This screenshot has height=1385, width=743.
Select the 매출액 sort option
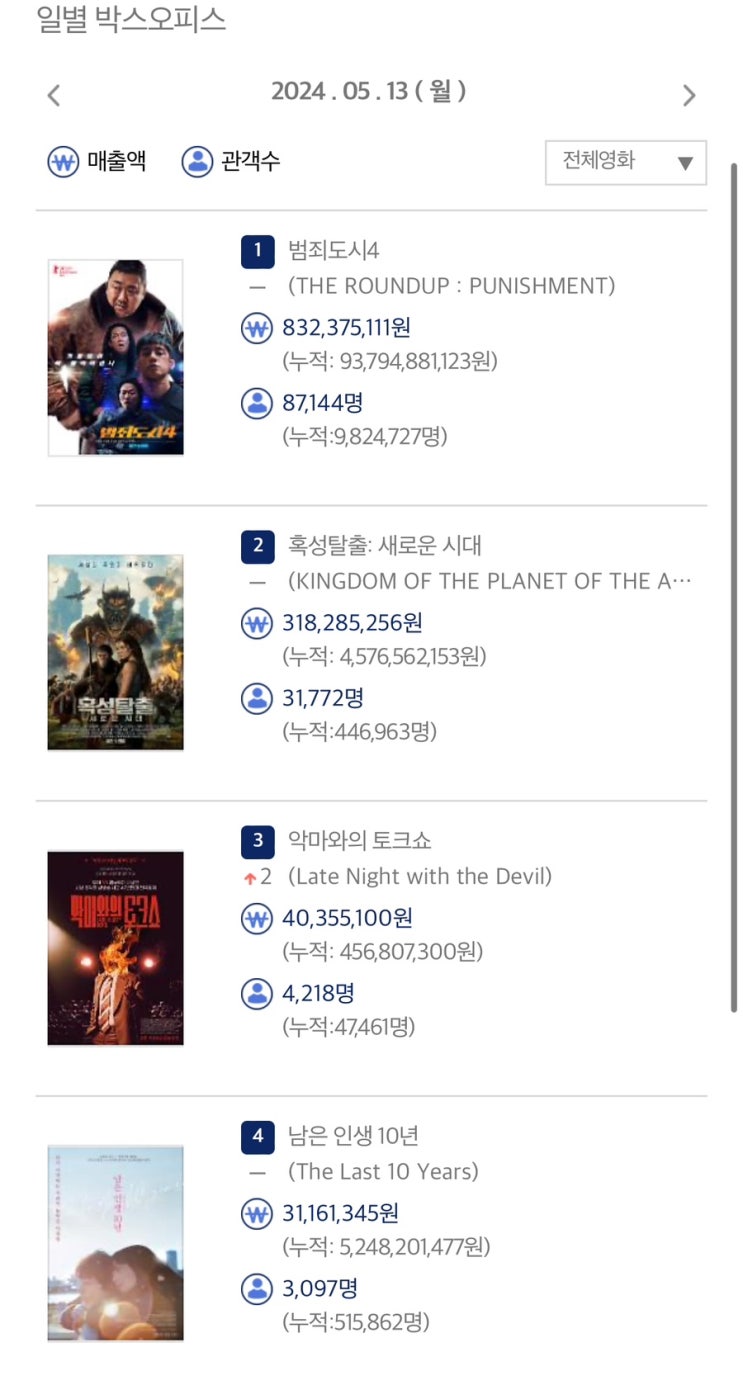pos(116,162)
